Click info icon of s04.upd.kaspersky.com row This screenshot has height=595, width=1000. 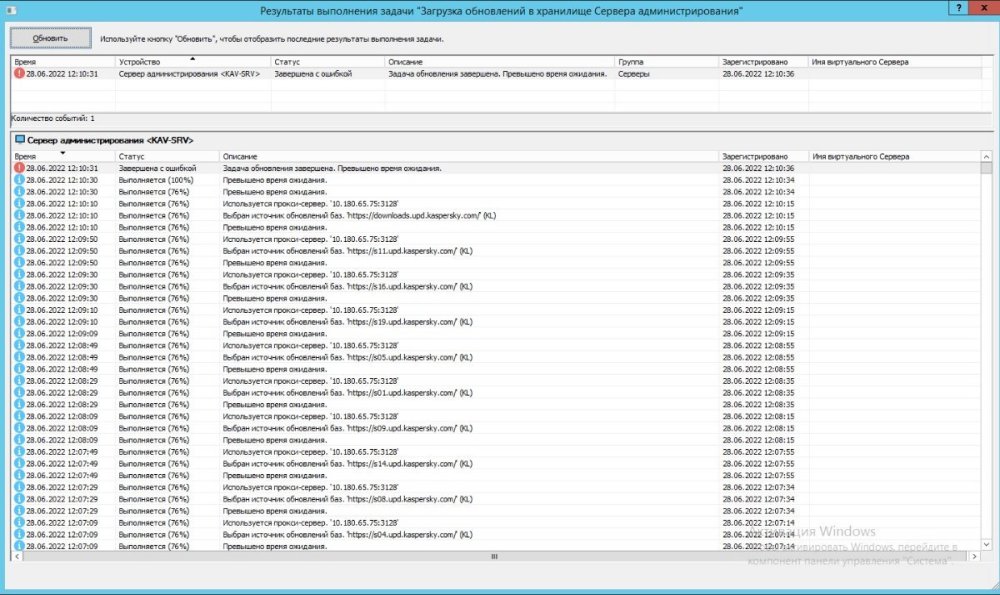pyautogui.click(x=19, y=534)
